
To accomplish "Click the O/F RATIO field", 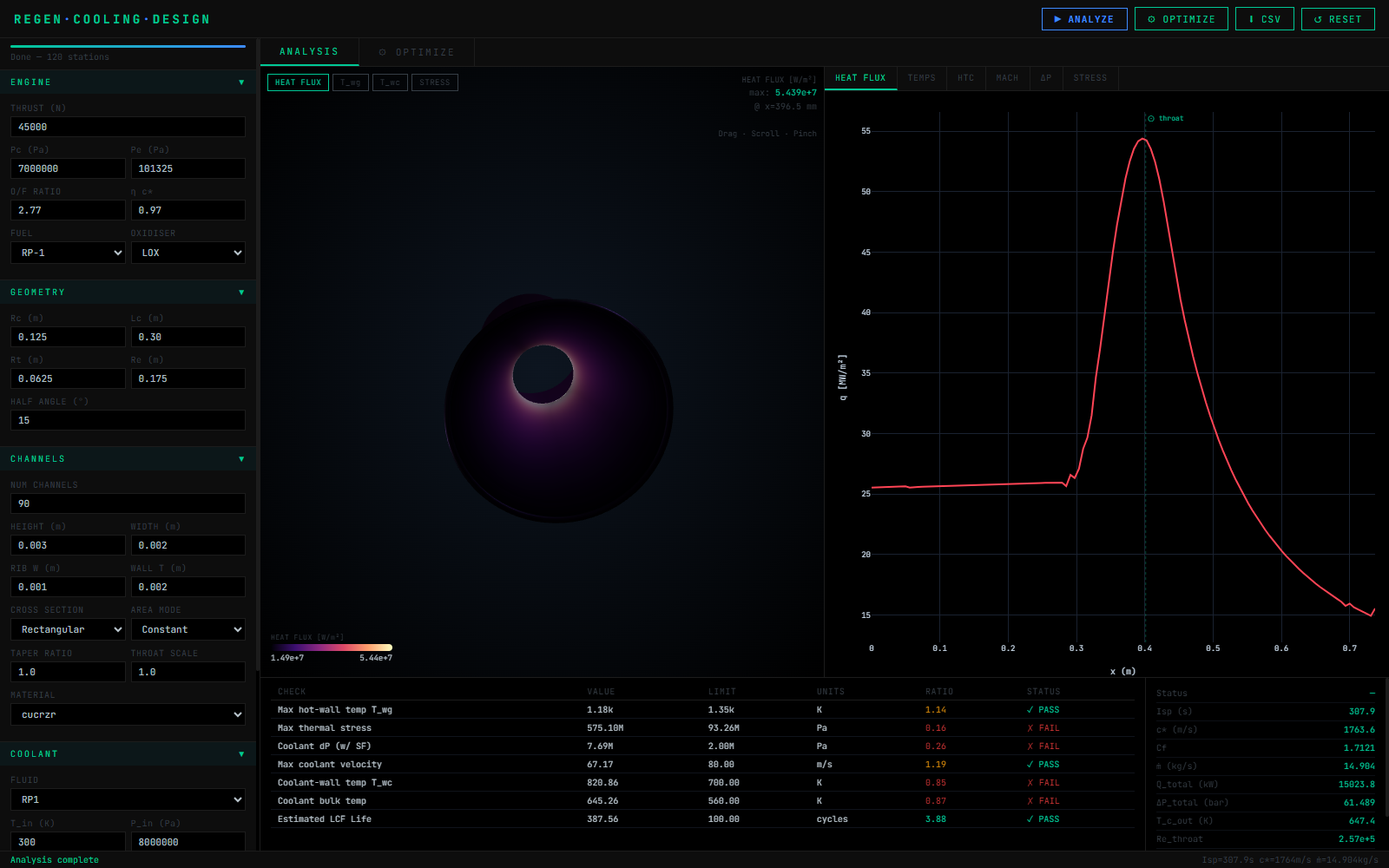I will pyautogui.click(x=68, y=210).
